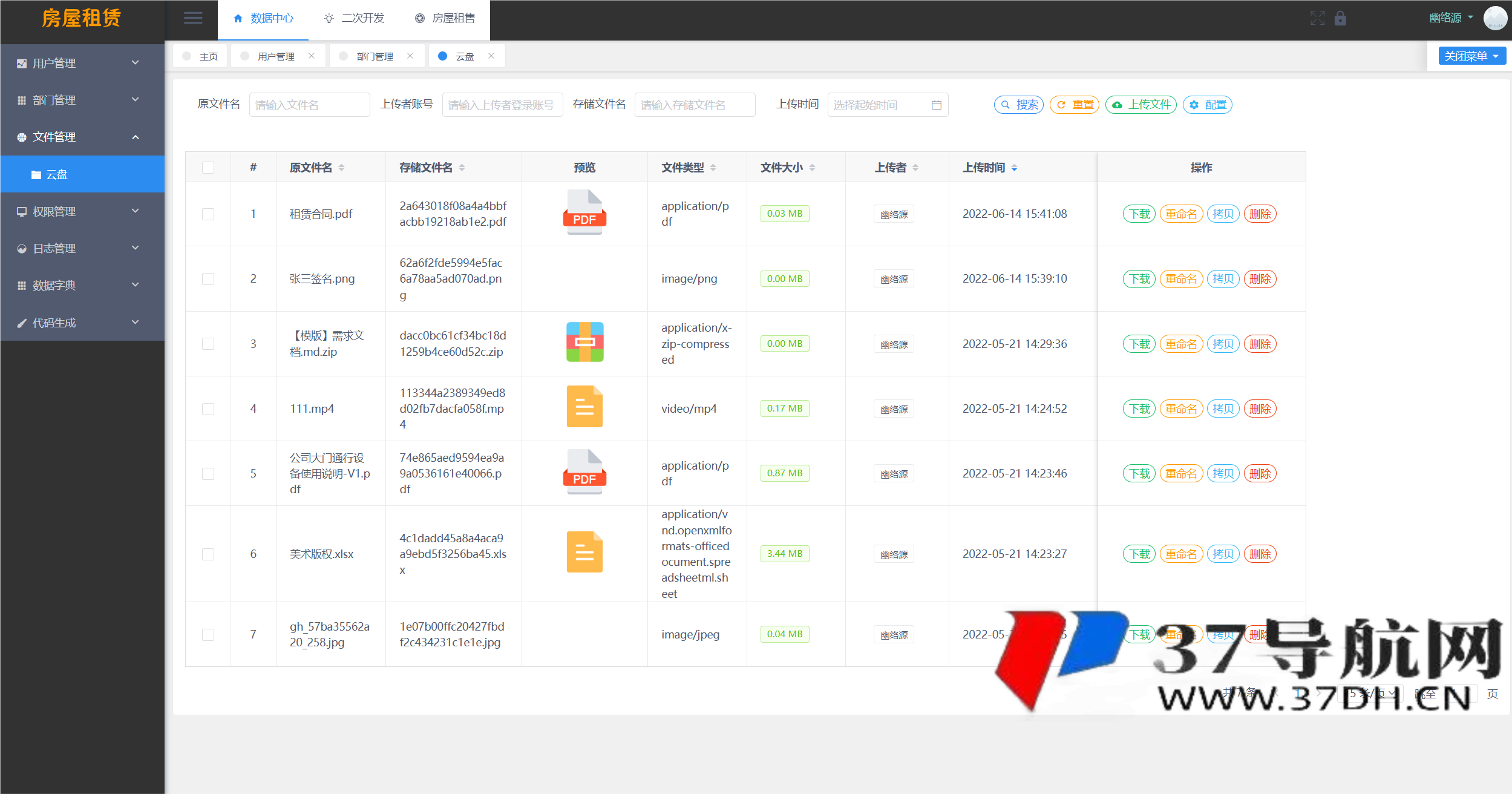
Task: Click the fullscreen icon in top bar
Action: coord(1317,18)
